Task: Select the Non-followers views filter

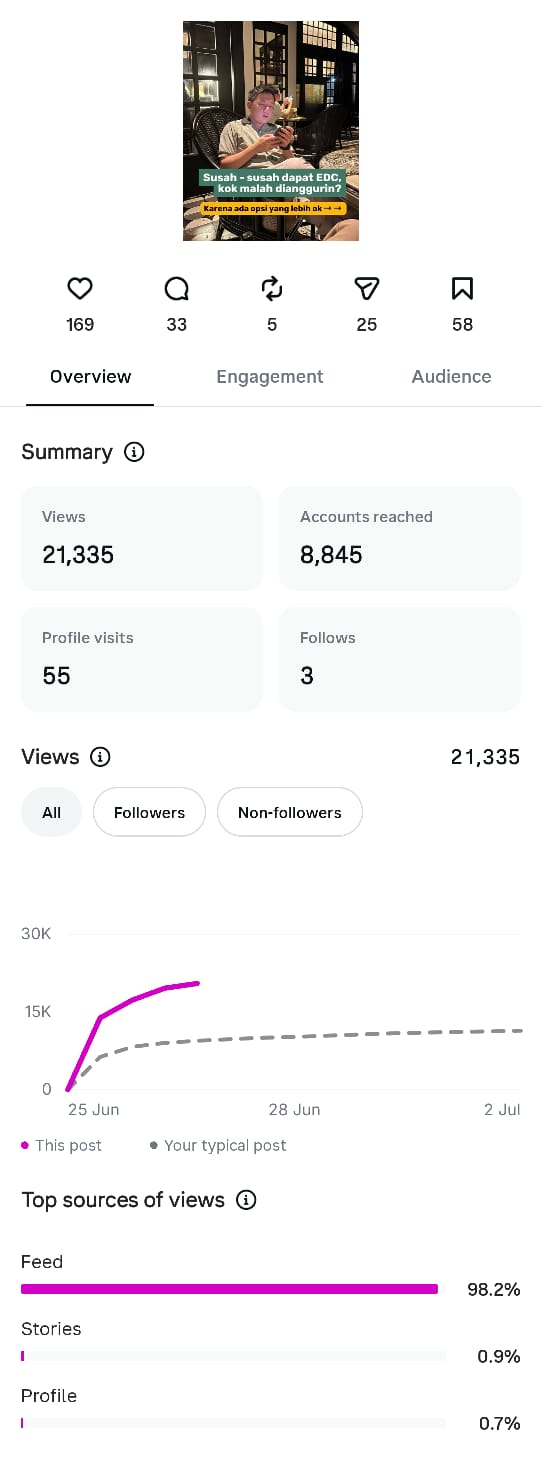Action: [290, 812]
